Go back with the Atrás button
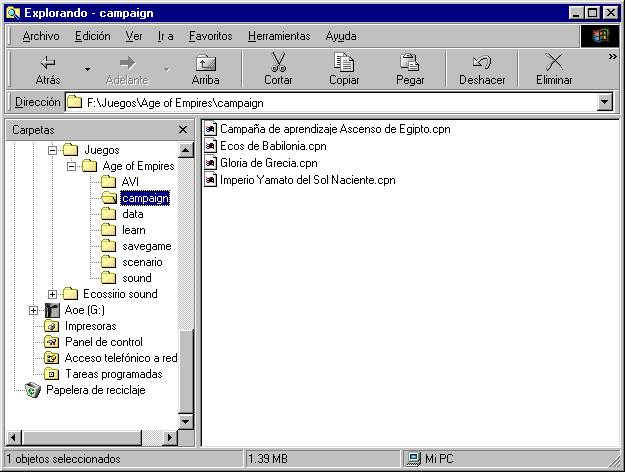Image resolution: width=625 pixels, height=472 pixels. (48, 69)
